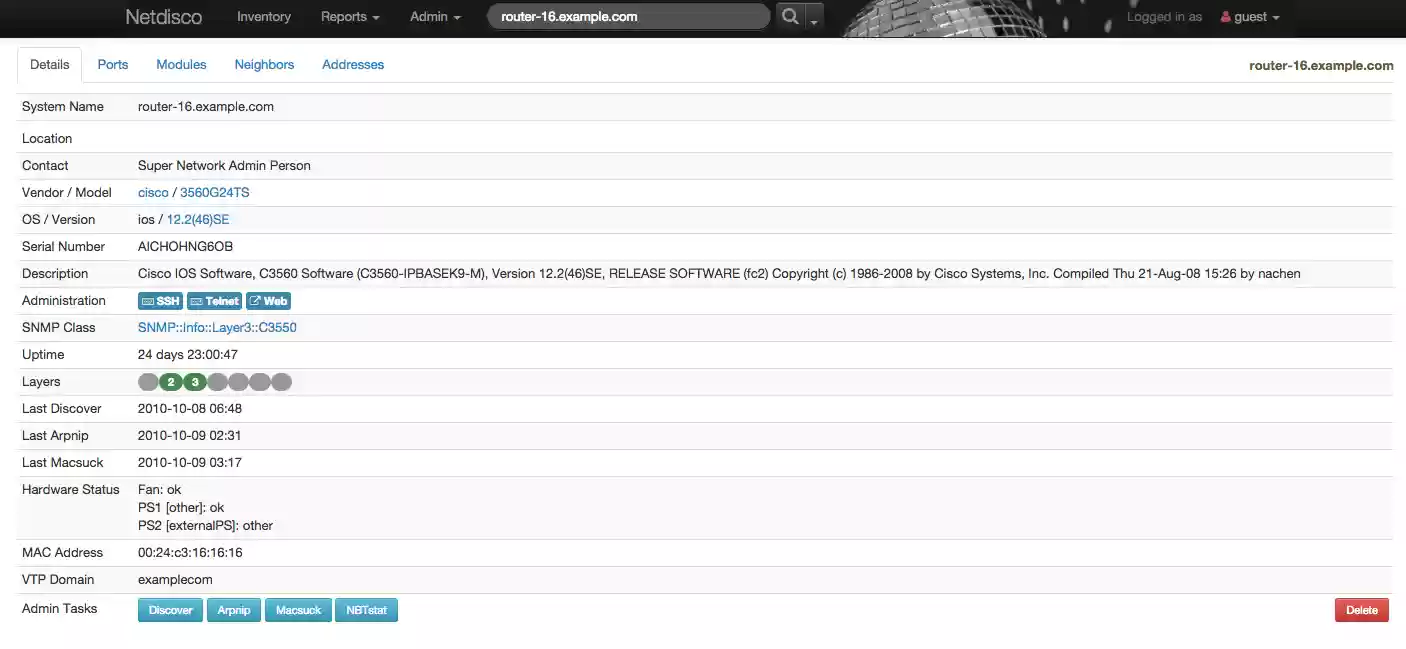
Task: Open the device's Web interface
Action: (268, 300)
